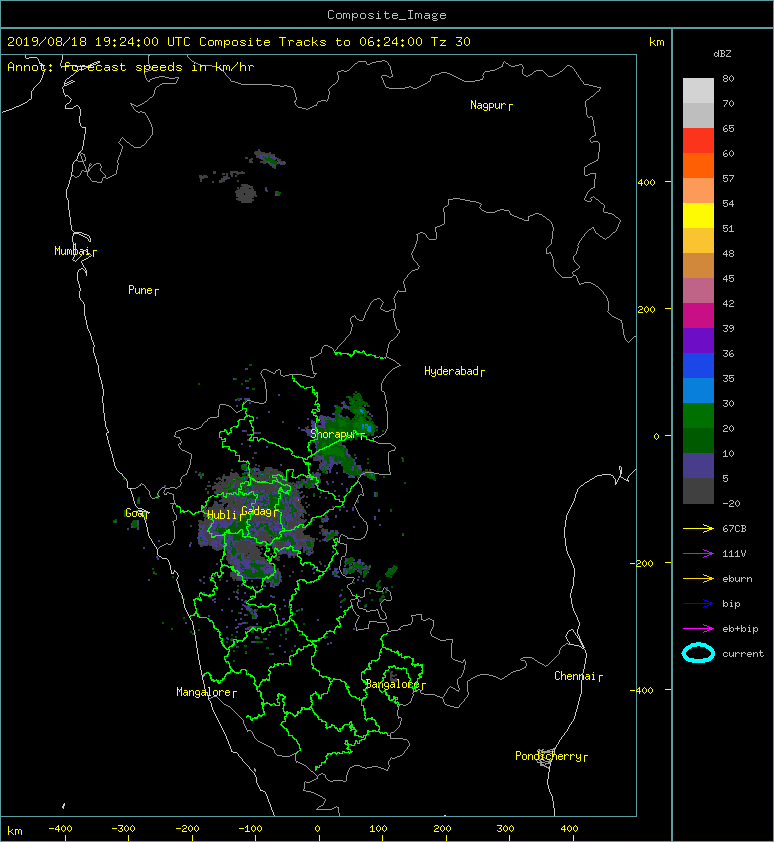Click the 60 dBZ orange swatch
The height and width of the screenshot is (842, 774).
tap(698, 165)
